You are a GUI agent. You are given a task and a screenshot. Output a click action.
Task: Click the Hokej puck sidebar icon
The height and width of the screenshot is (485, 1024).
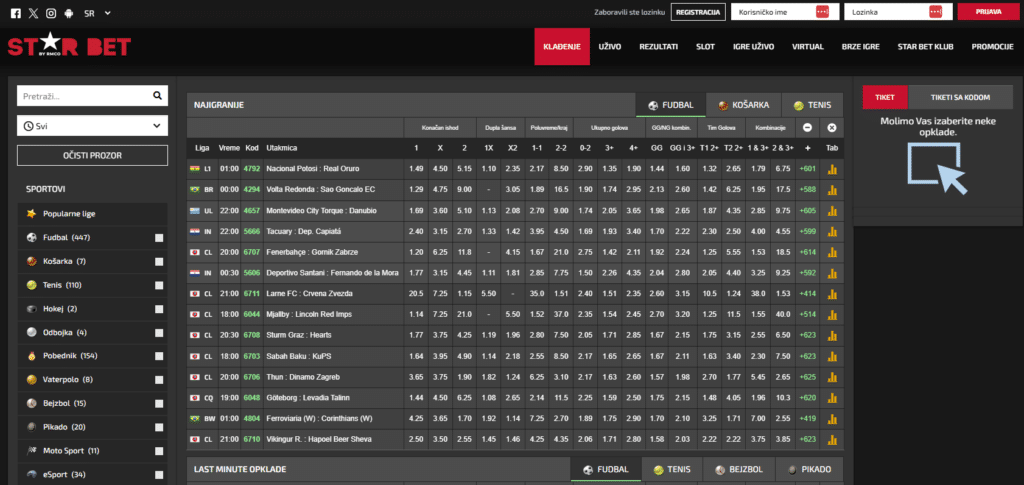(31, 309)
